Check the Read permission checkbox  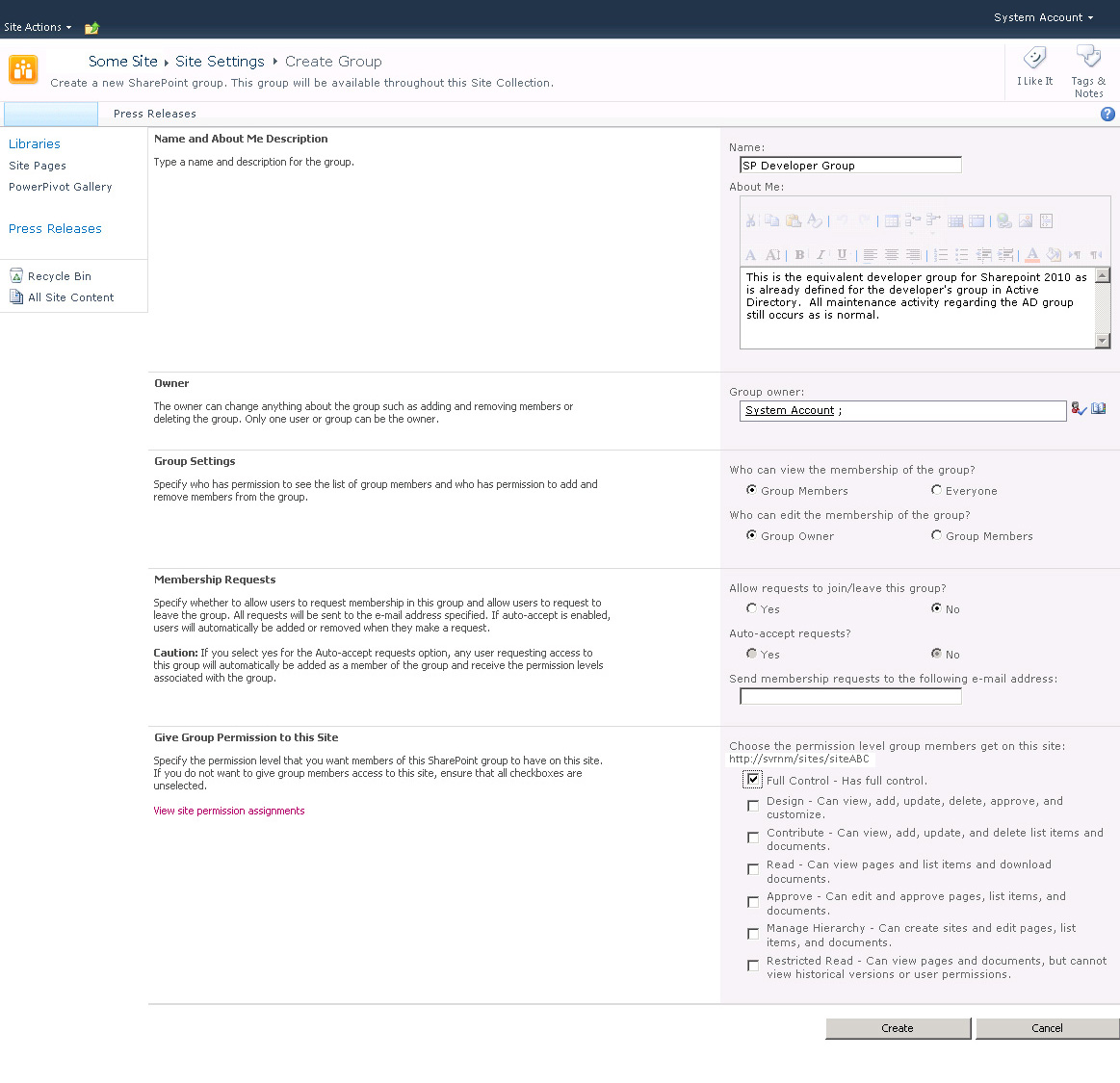point(753,869)
